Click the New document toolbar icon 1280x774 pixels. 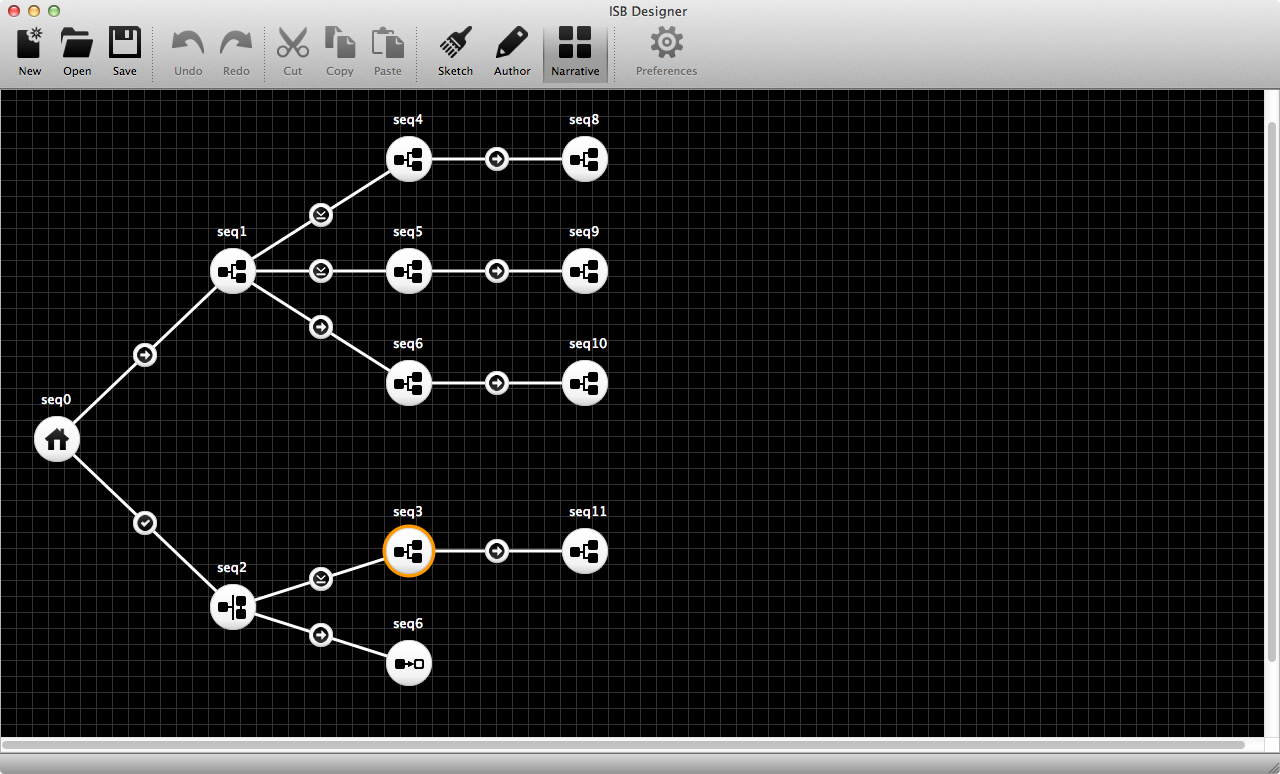[30, 44]
